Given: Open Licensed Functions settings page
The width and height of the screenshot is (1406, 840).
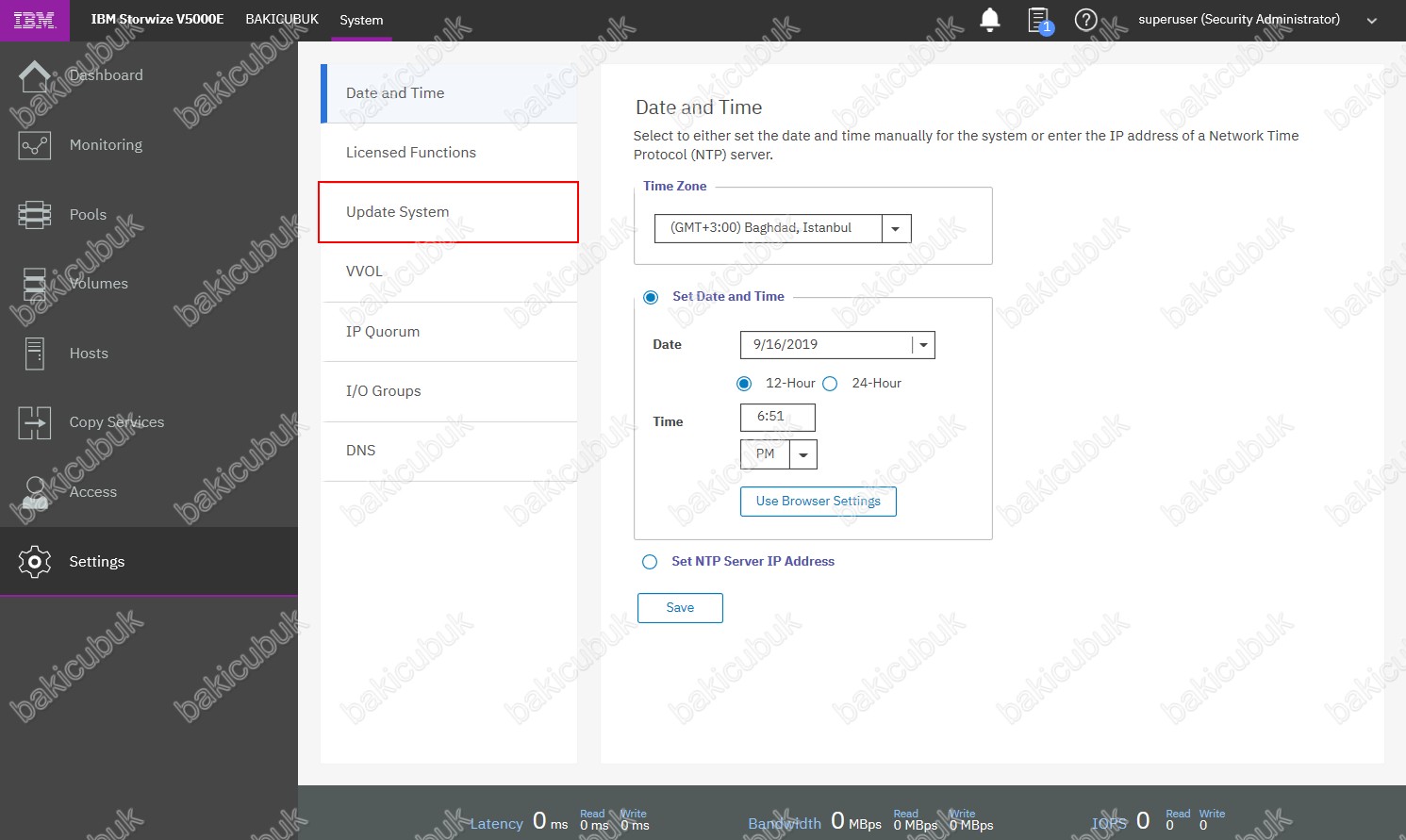Looking at the screenshot, I should (x=449, y=153).
